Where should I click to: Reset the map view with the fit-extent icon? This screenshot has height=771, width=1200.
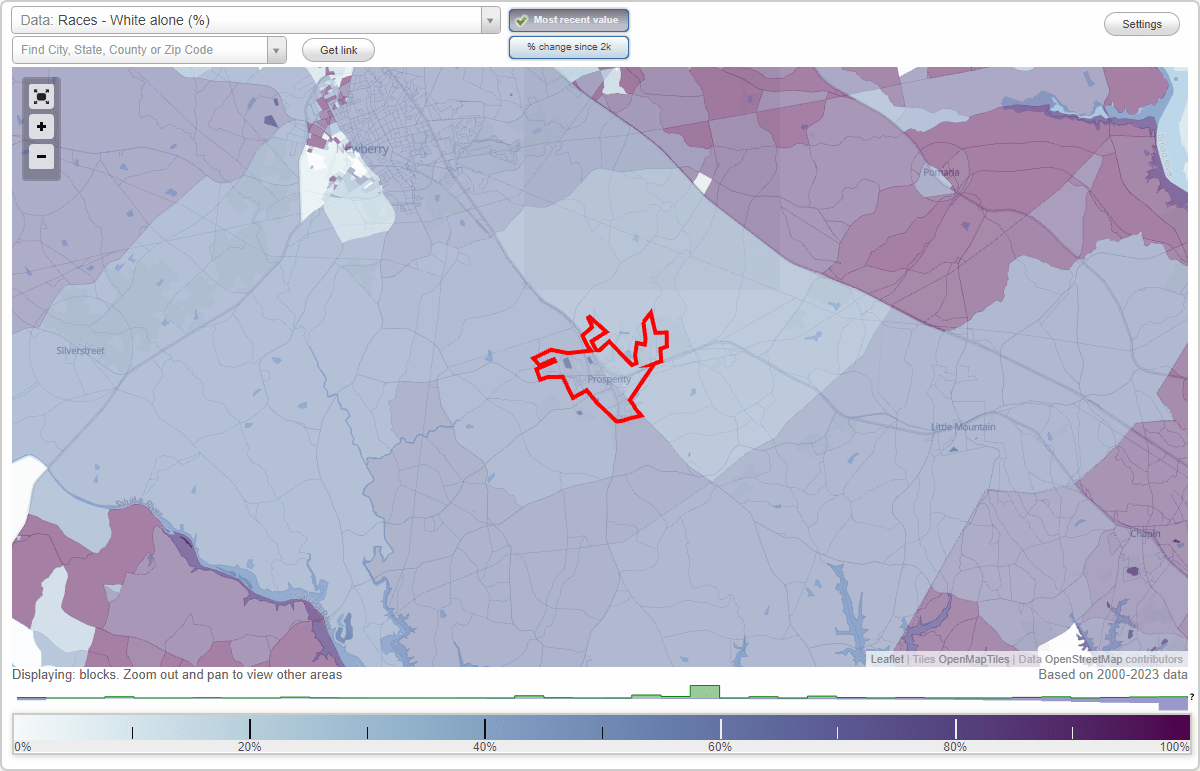click(41, 96)
